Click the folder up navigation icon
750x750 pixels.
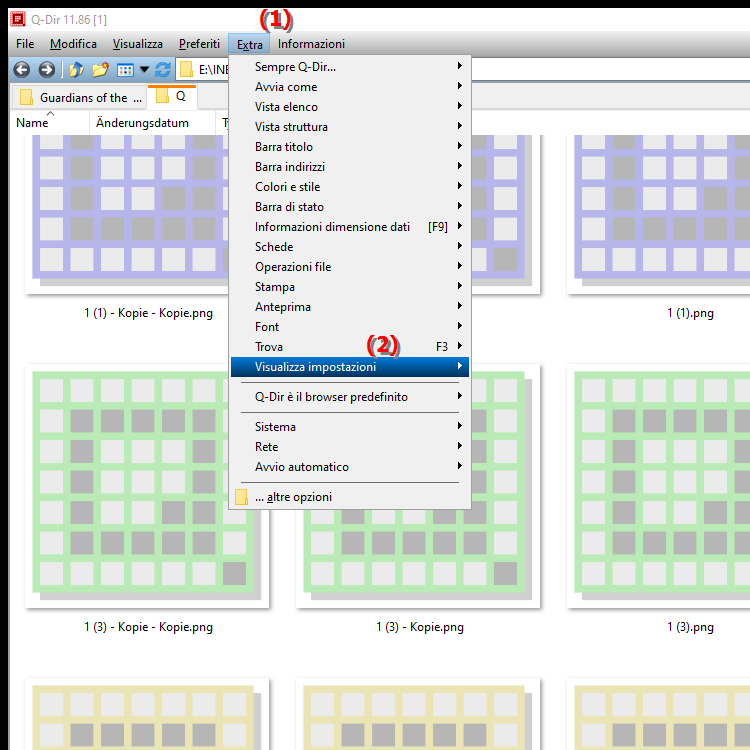pyautogui.click(x=77, y=70)
